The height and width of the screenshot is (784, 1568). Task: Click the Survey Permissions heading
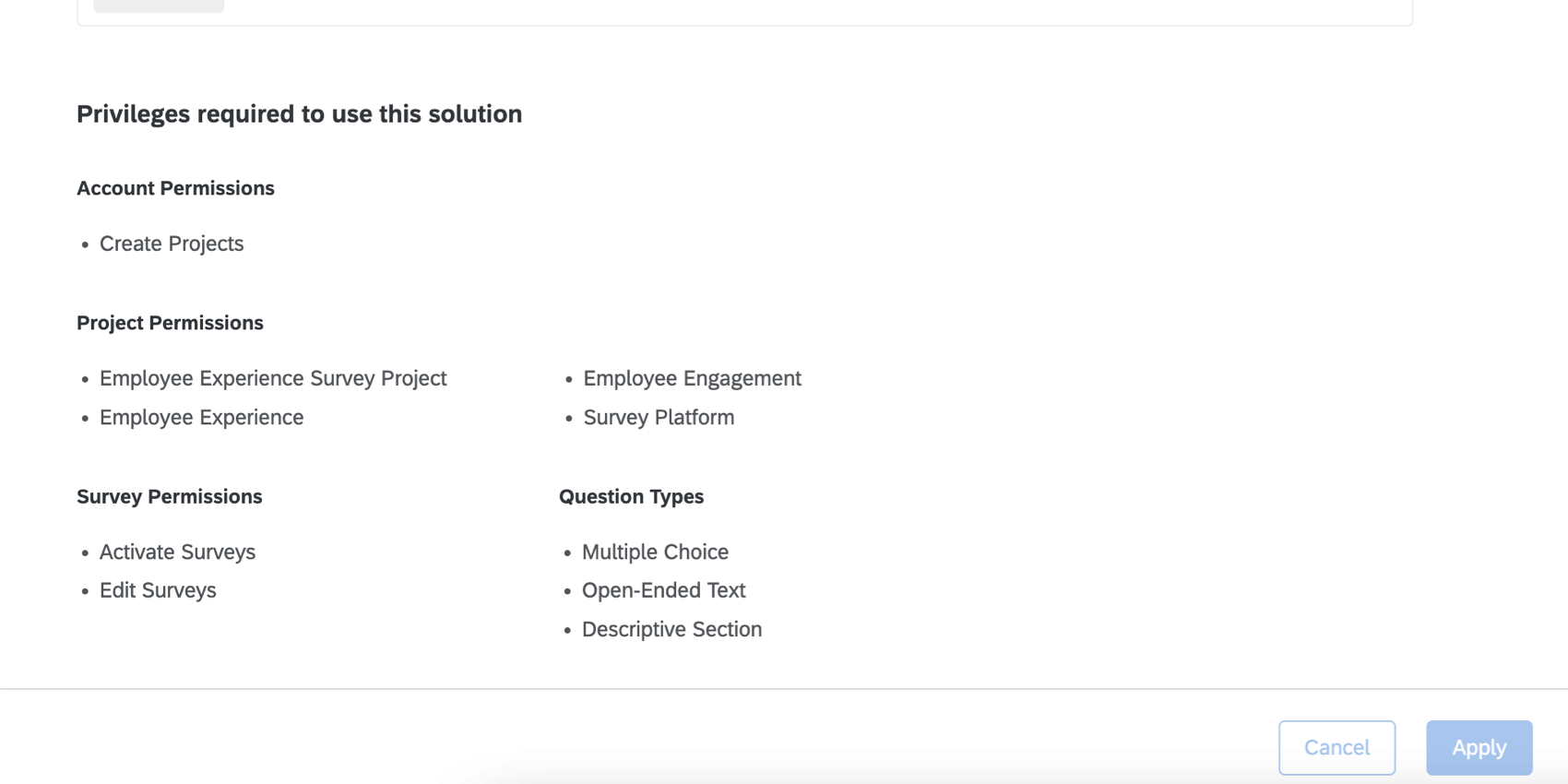[169, 496]
